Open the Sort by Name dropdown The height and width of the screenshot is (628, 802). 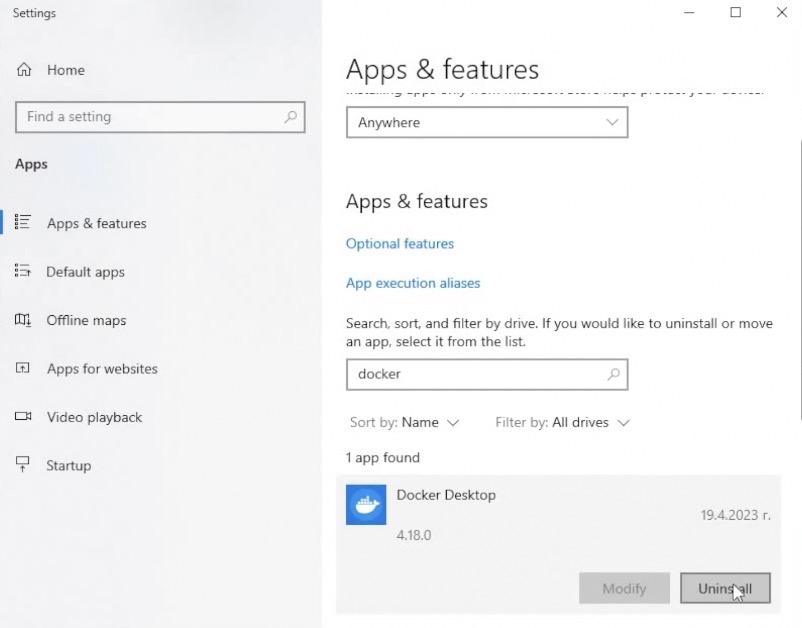click(404, 422)
